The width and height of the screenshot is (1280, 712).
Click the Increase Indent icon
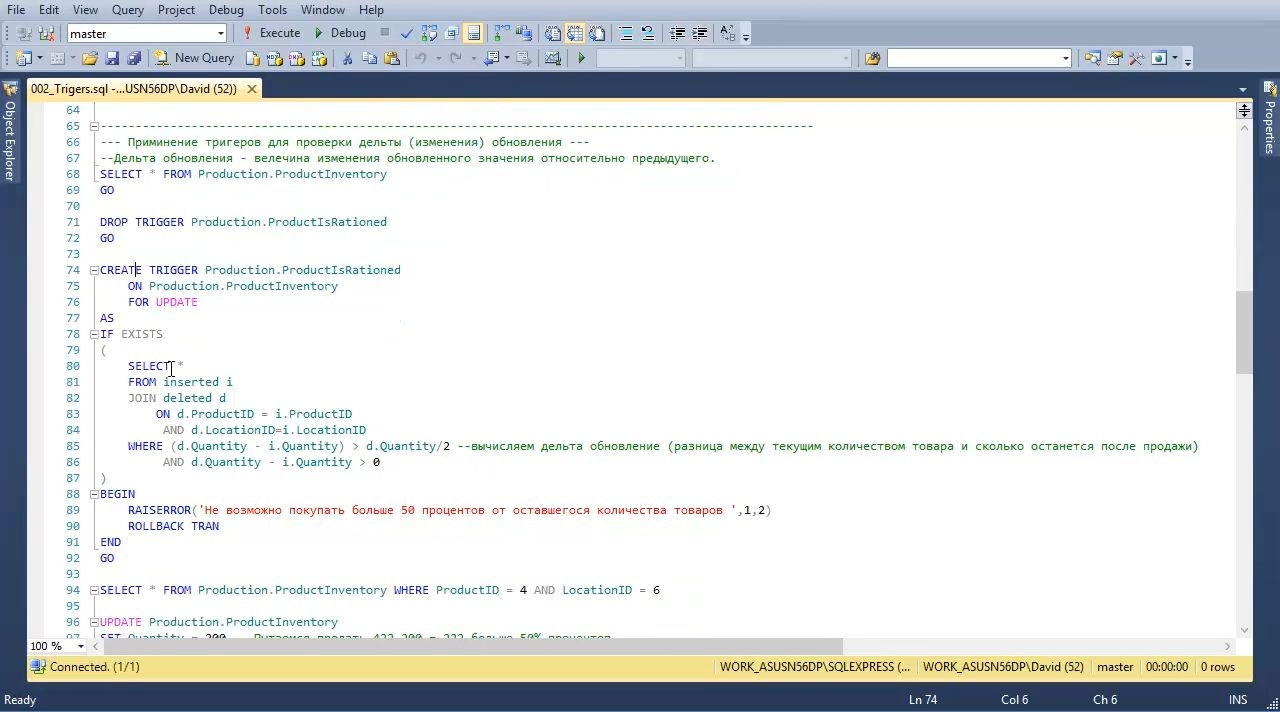click(700, 34)
